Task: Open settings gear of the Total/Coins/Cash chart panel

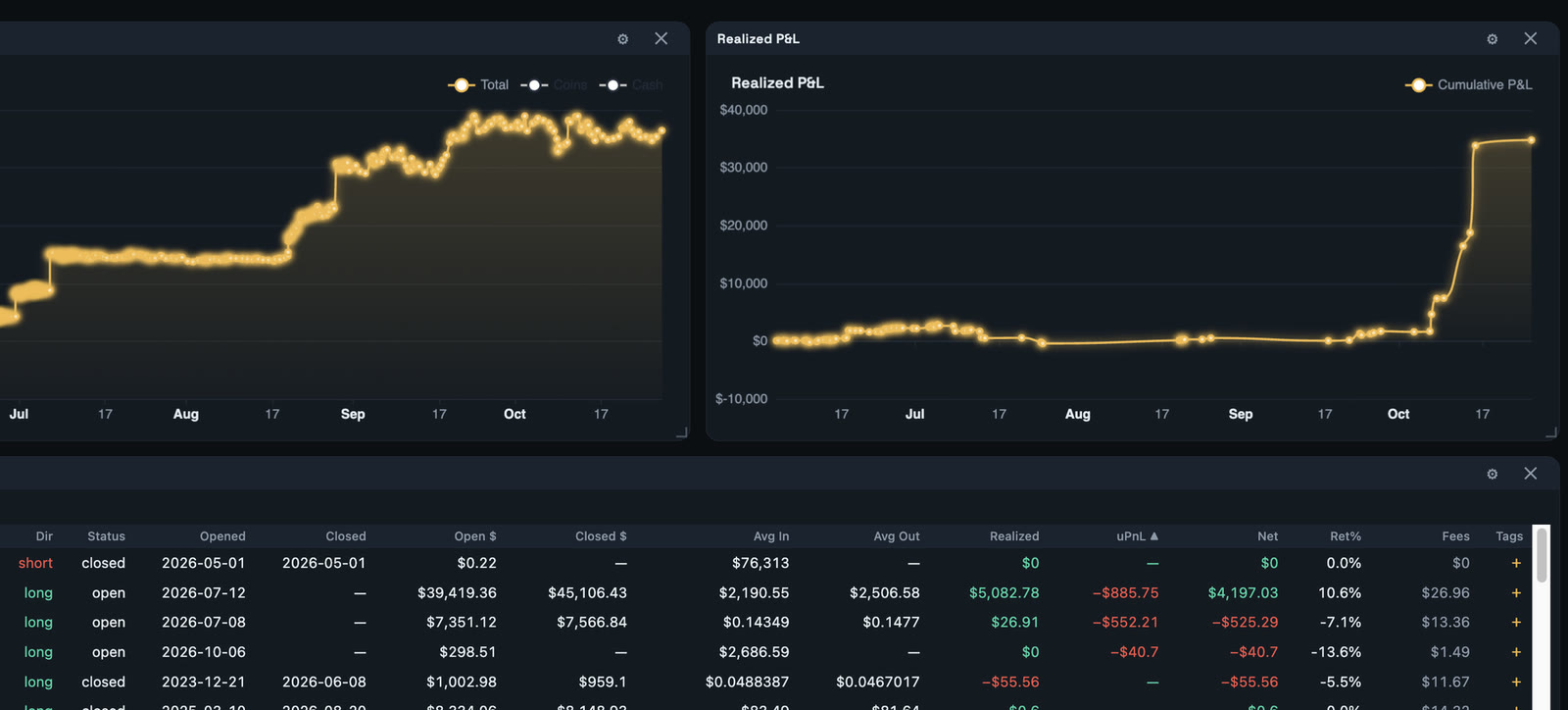Action: [623, 39]
